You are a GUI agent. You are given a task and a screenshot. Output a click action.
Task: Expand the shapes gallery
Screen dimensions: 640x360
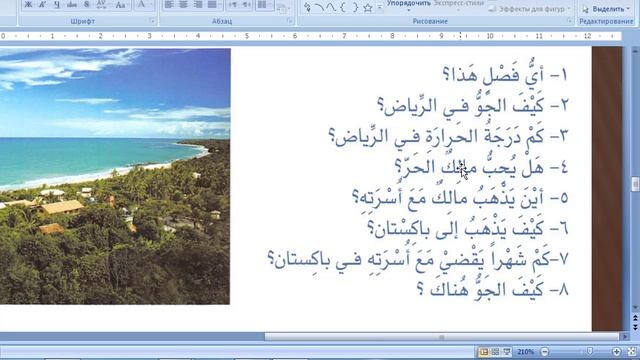(380, 7)
